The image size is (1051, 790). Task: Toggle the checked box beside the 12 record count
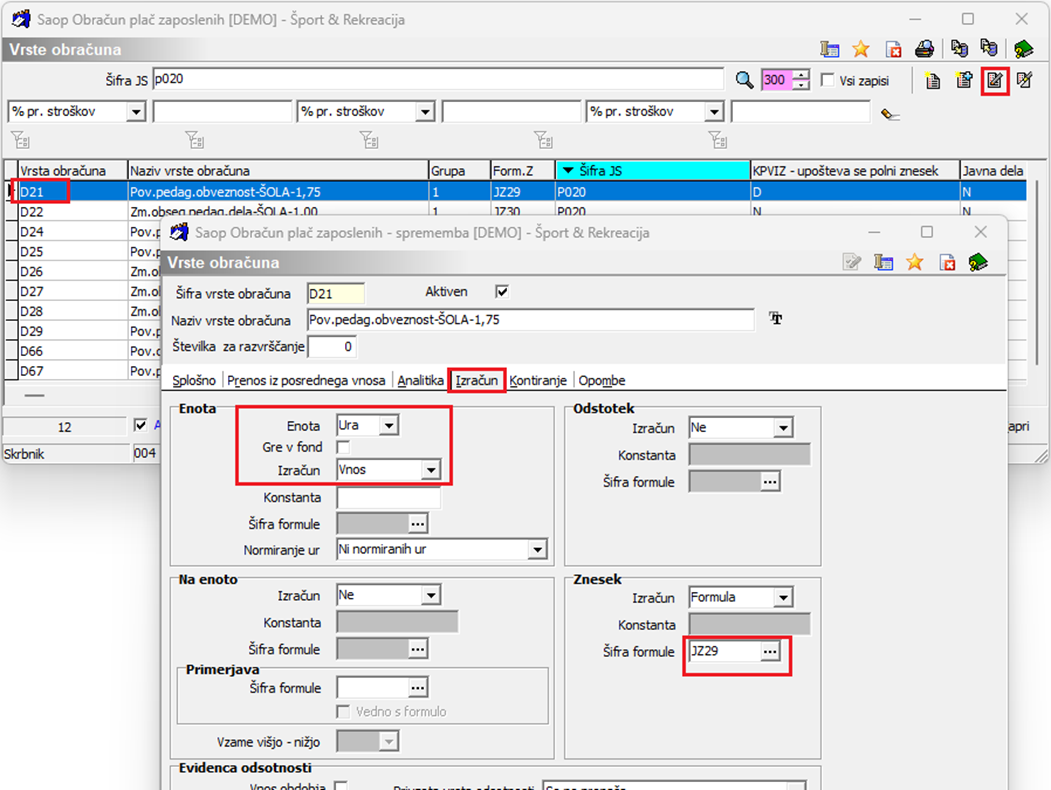(x=140, y=425)
